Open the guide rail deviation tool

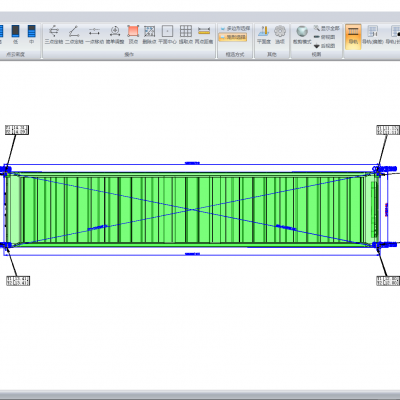373,35
